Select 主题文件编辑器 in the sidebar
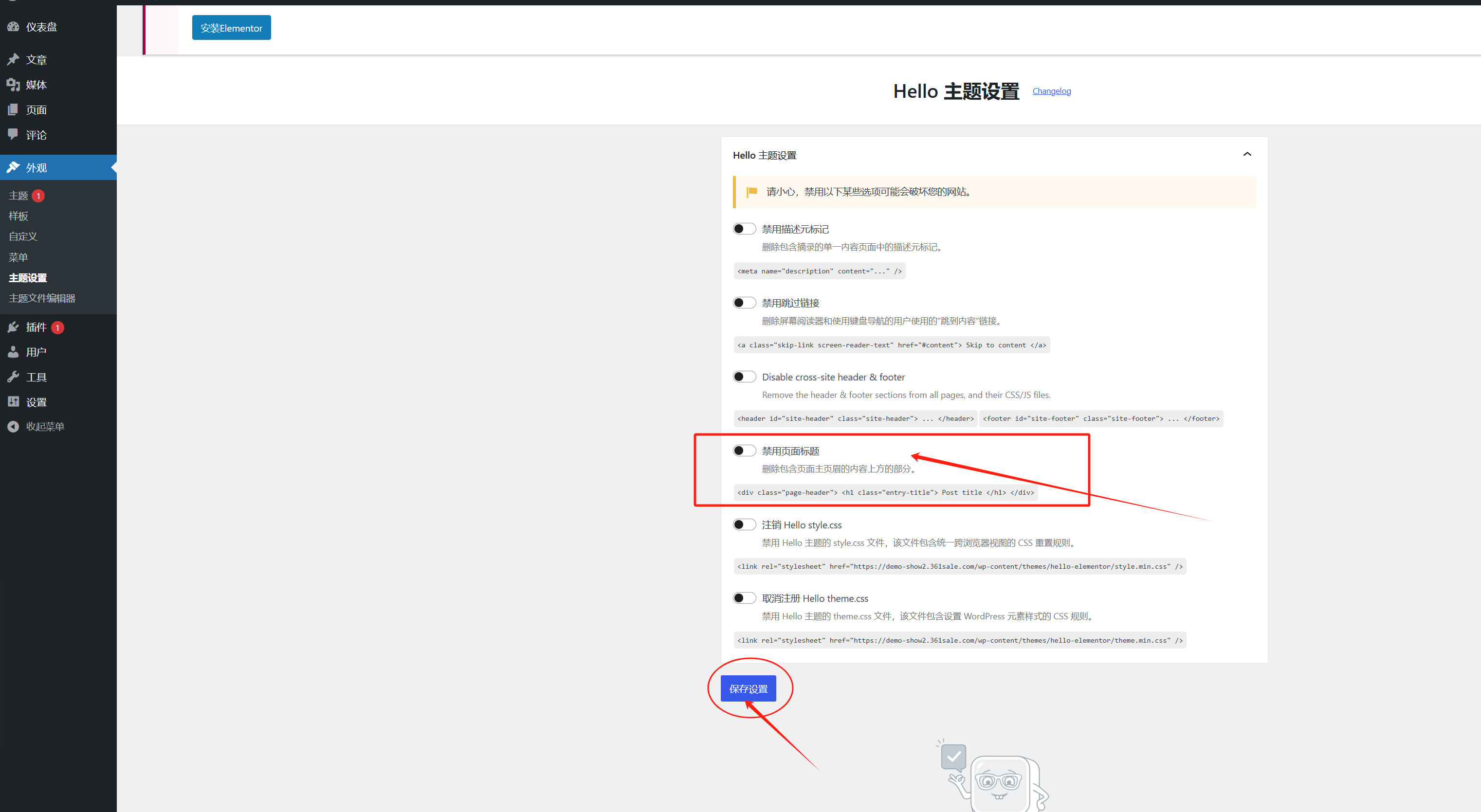The height and width of the screenshot is (812, 1481). tap(41, 298)
